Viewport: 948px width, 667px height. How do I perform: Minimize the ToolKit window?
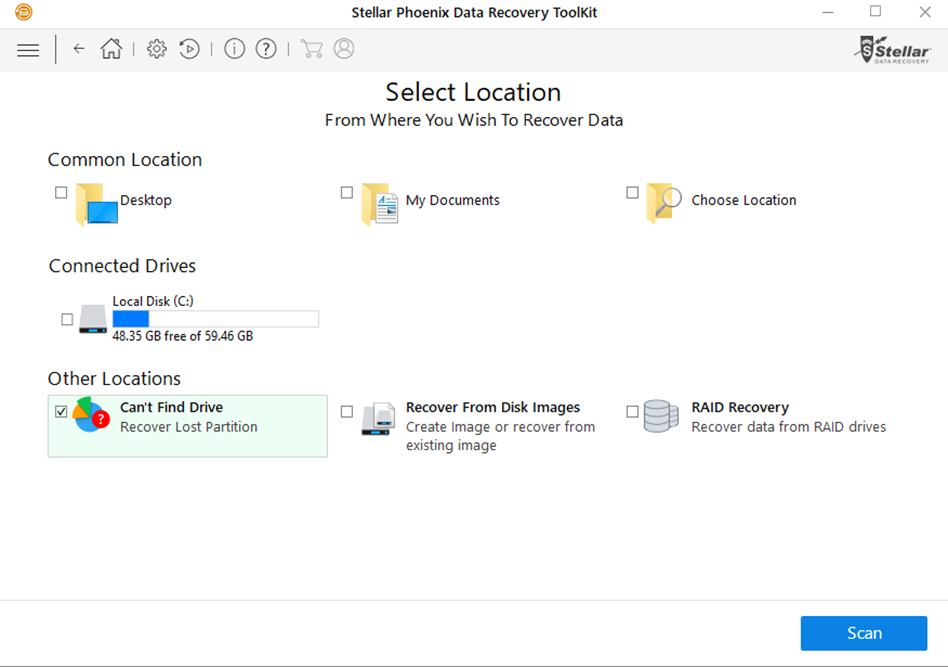coord(828,12)
